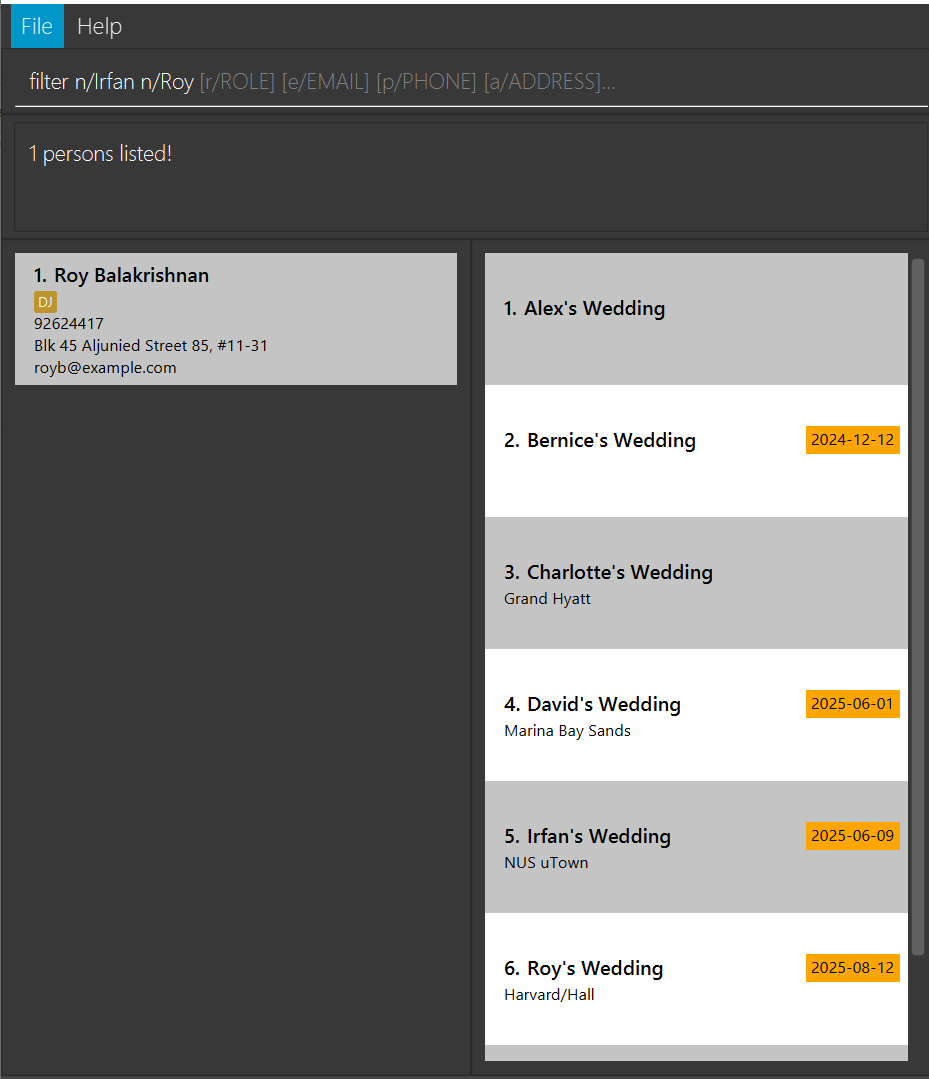Click the '1 persons listed!' result message
The height and width of the screenshot is (1079, 929).
(100, 153)
